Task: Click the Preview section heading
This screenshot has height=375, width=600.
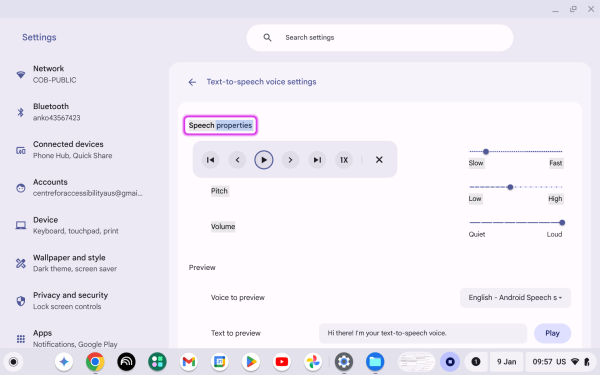Action: [x=202, y=267]
